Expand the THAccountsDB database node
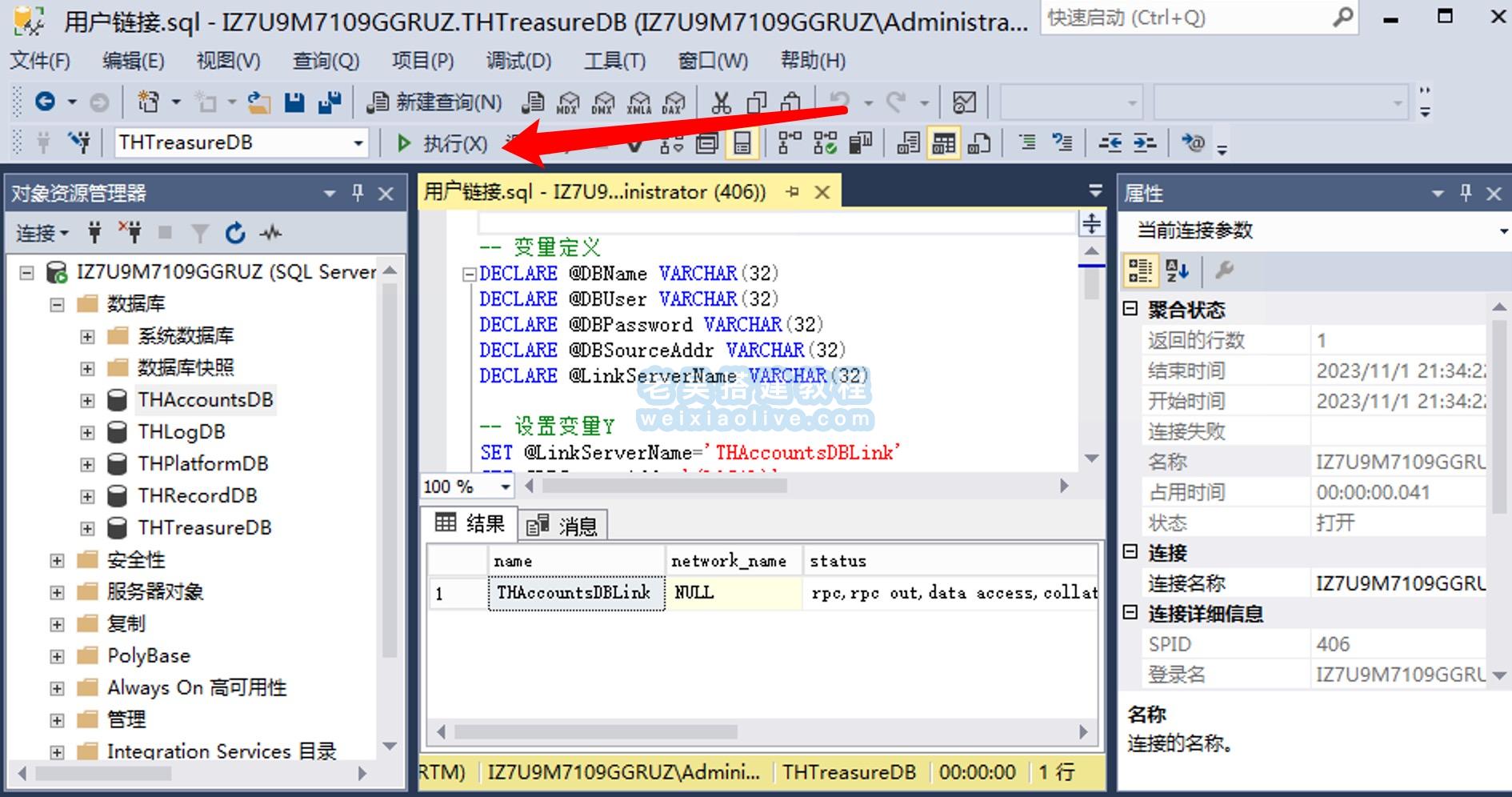The height and width of the screenshot is (797, 1512). [x=86, y=399]
